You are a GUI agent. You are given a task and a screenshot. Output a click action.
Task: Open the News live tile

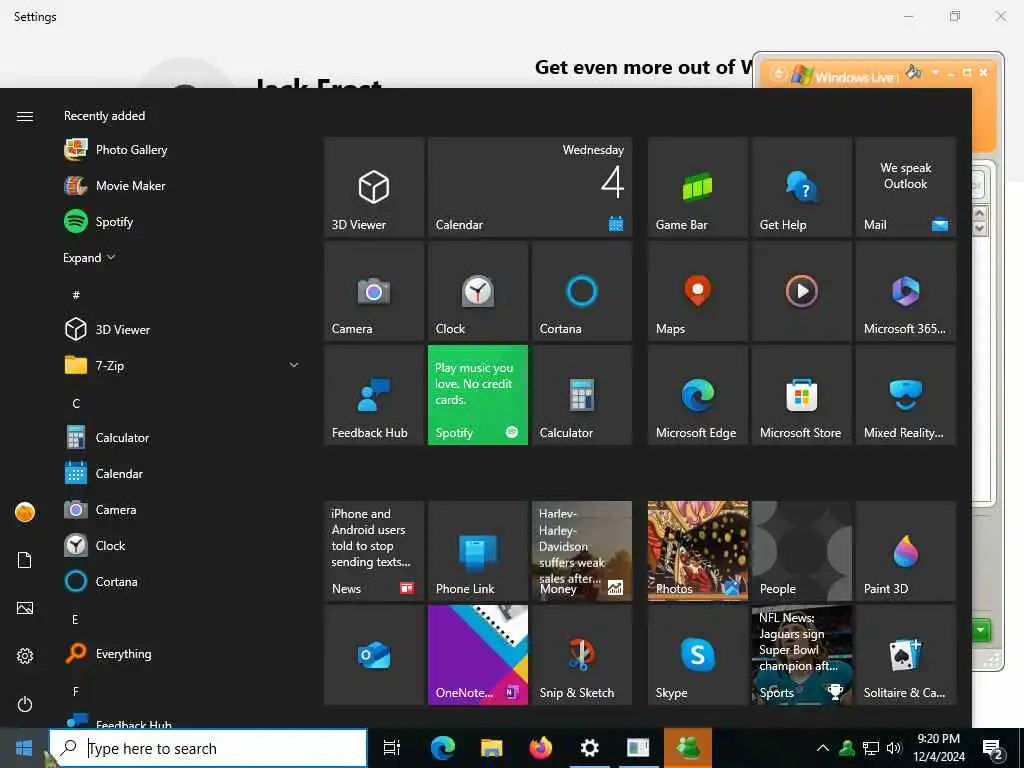374,551
